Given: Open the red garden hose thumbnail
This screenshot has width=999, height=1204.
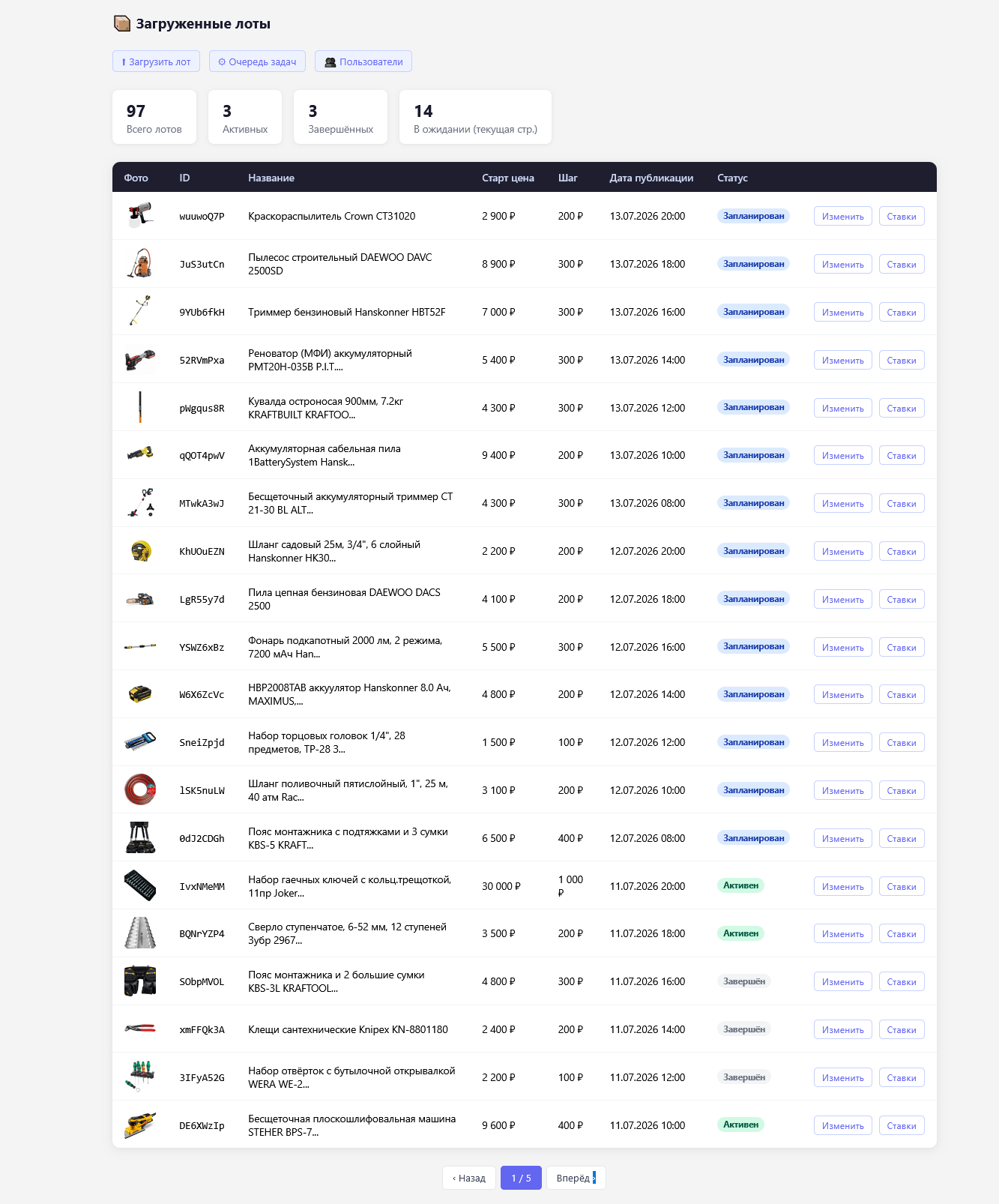Looking at the screenshot, I should point(140,790).
